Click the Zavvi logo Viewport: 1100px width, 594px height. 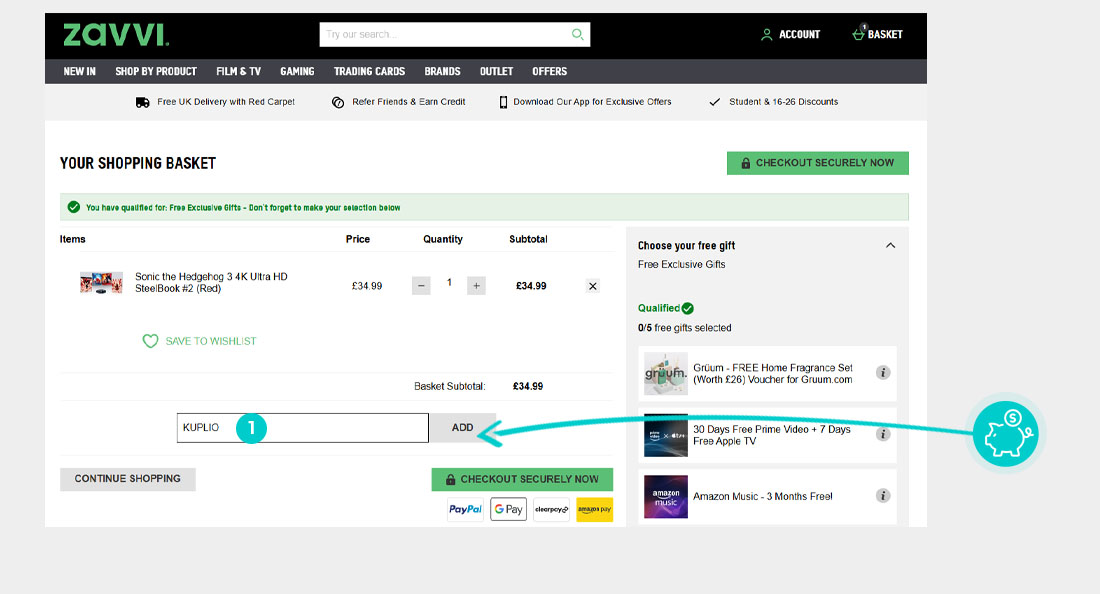click(116, 34)
